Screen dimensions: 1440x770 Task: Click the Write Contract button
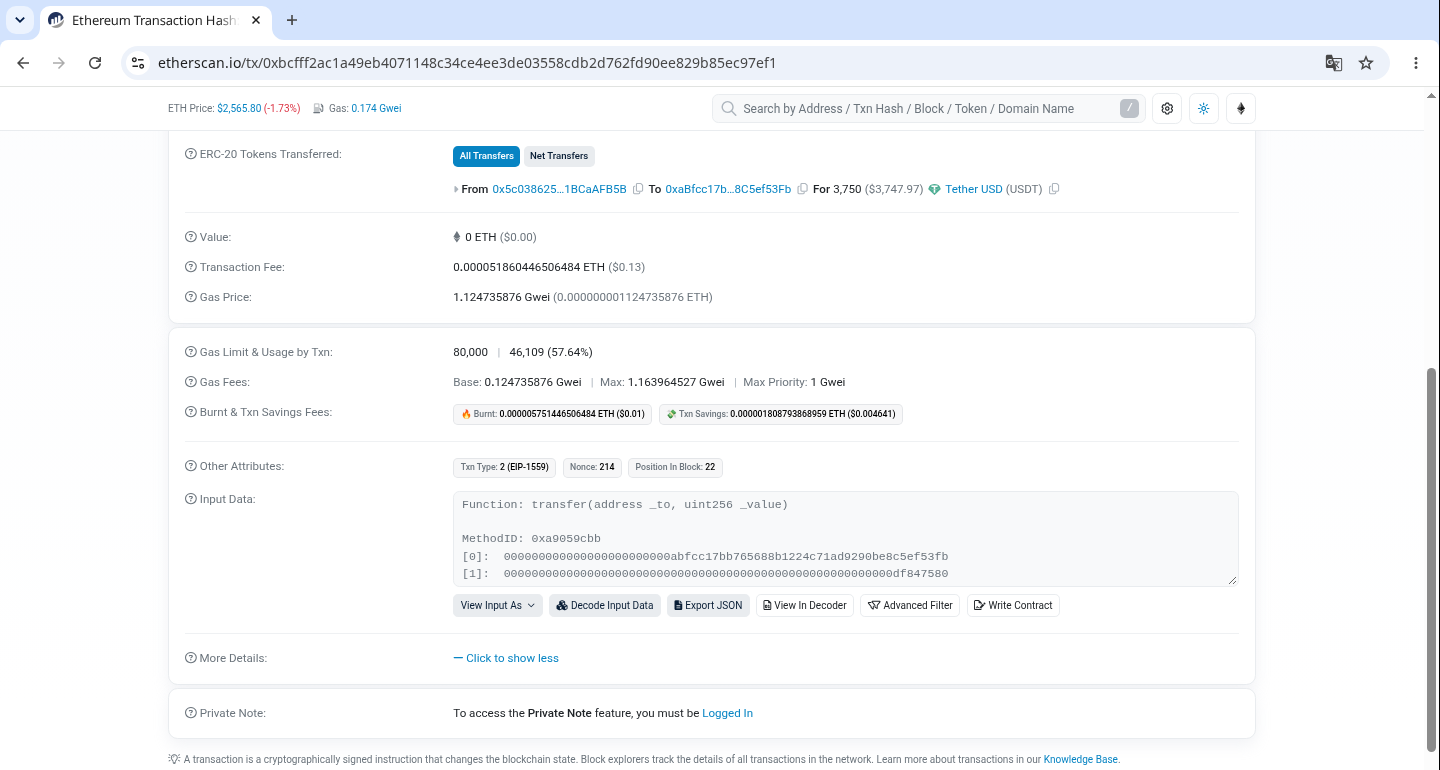pos(1013,605)
